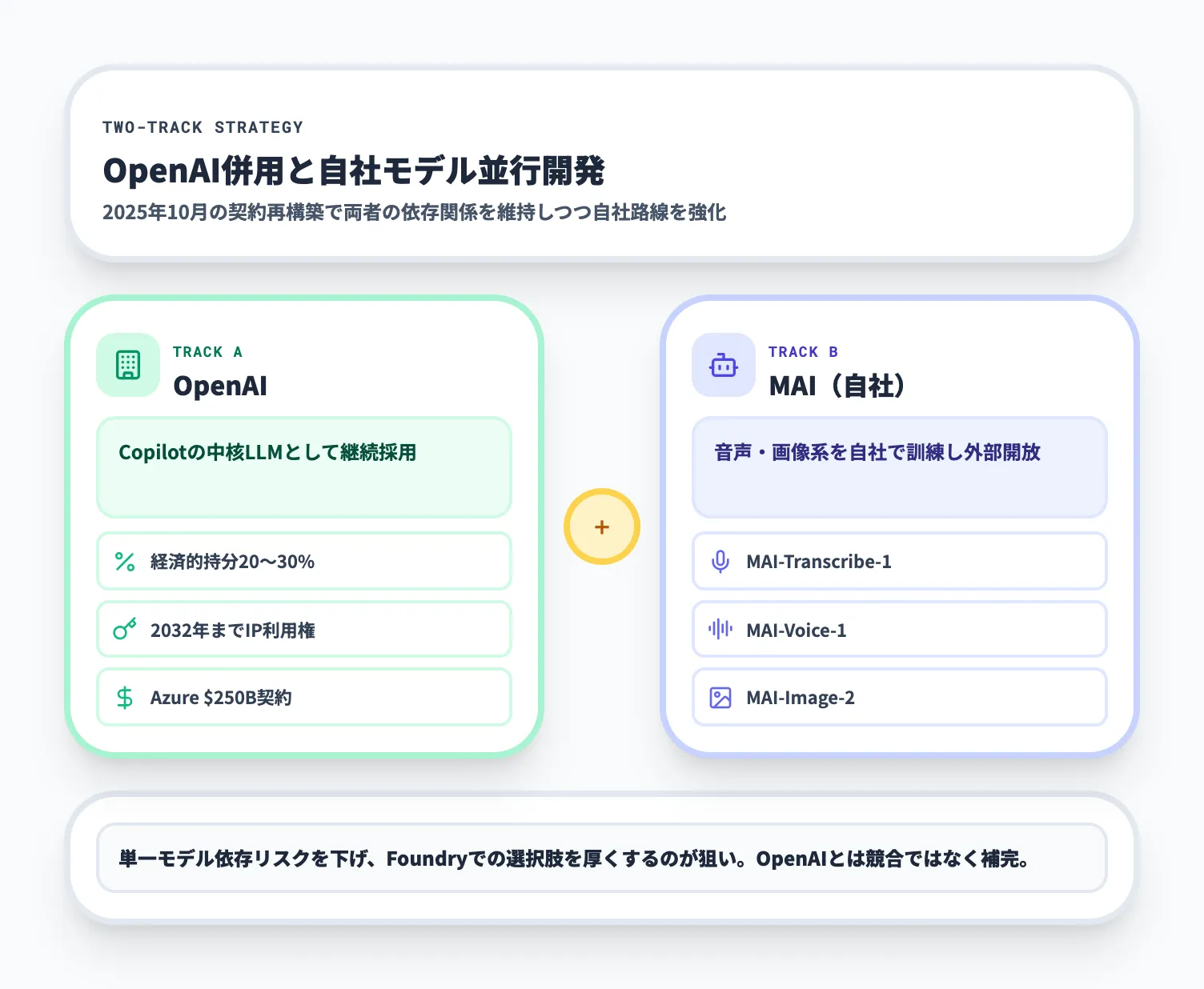This screenshot has width=1204, height=989.
Task: Click the image icon for MAI-Image-2
Action: coord(720,698)
